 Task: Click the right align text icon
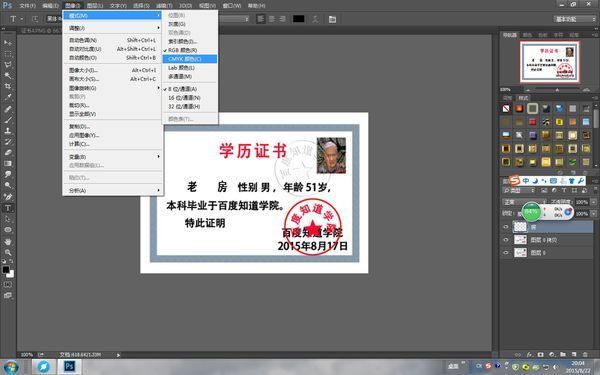pos(283,19)
